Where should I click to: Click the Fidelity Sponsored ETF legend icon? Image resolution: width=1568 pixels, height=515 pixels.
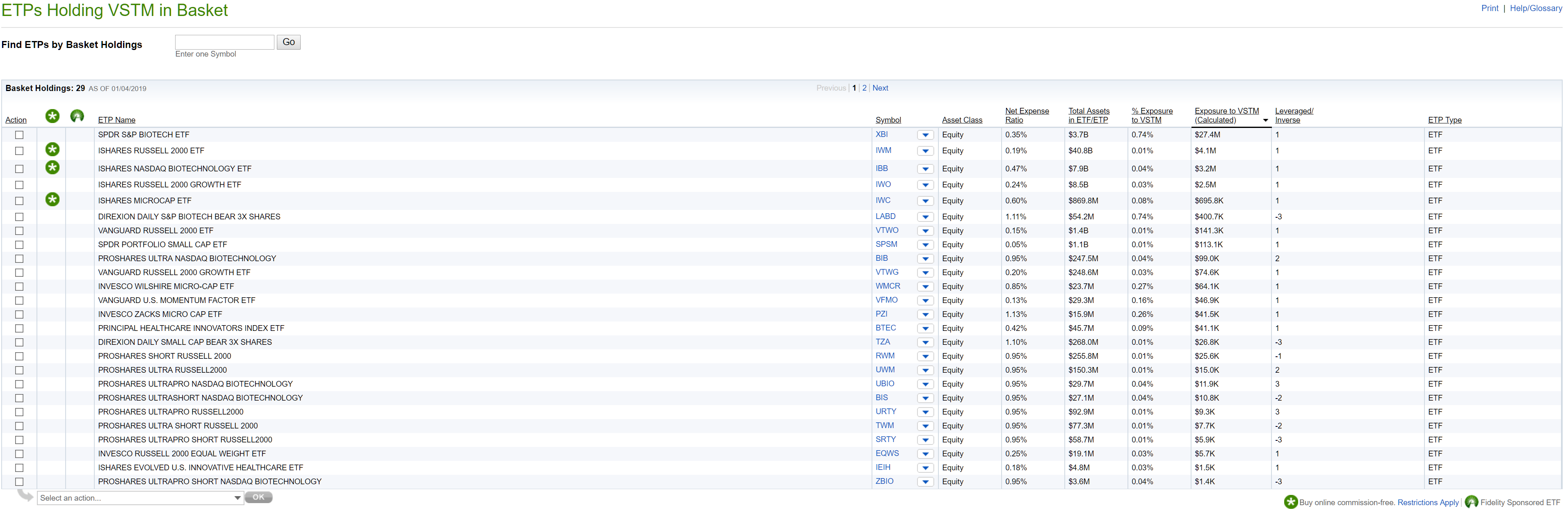[1471, 501]
